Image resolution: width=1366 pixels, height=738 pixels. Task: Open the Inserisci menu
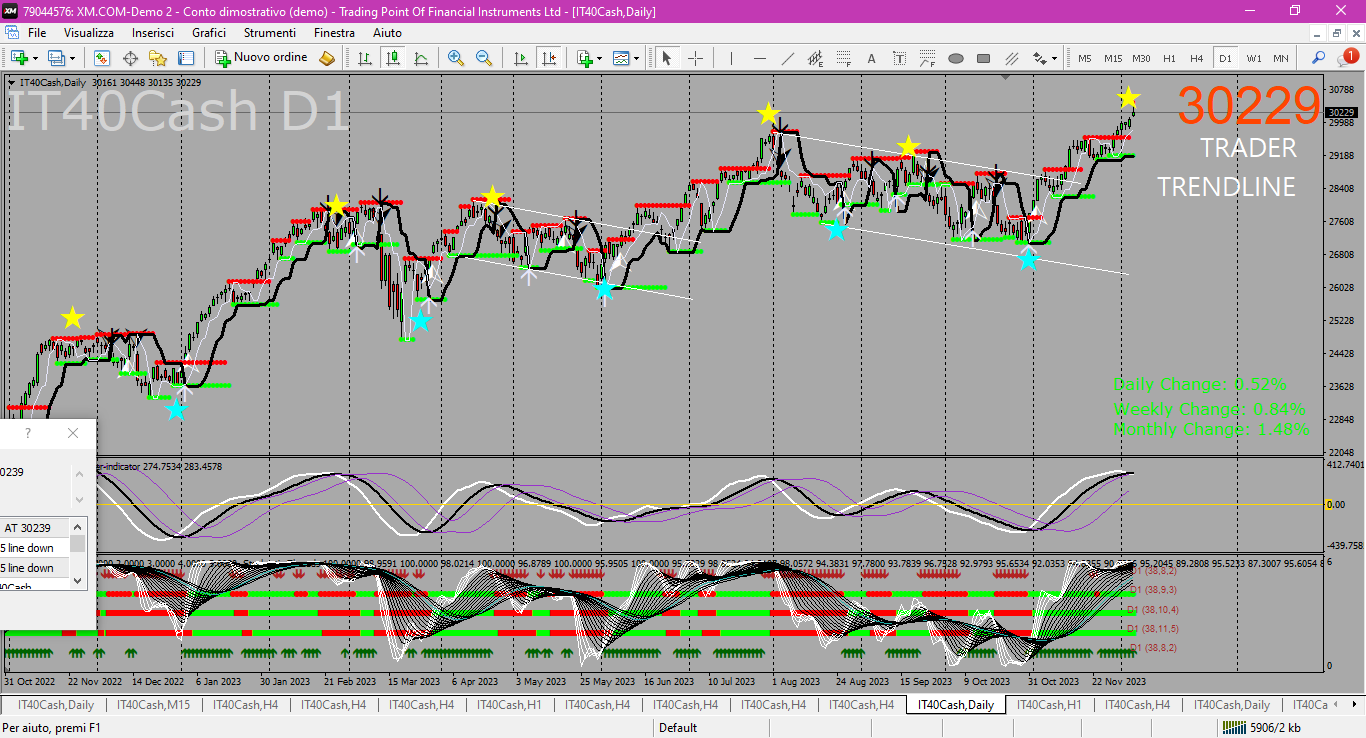tap(153, 33)
